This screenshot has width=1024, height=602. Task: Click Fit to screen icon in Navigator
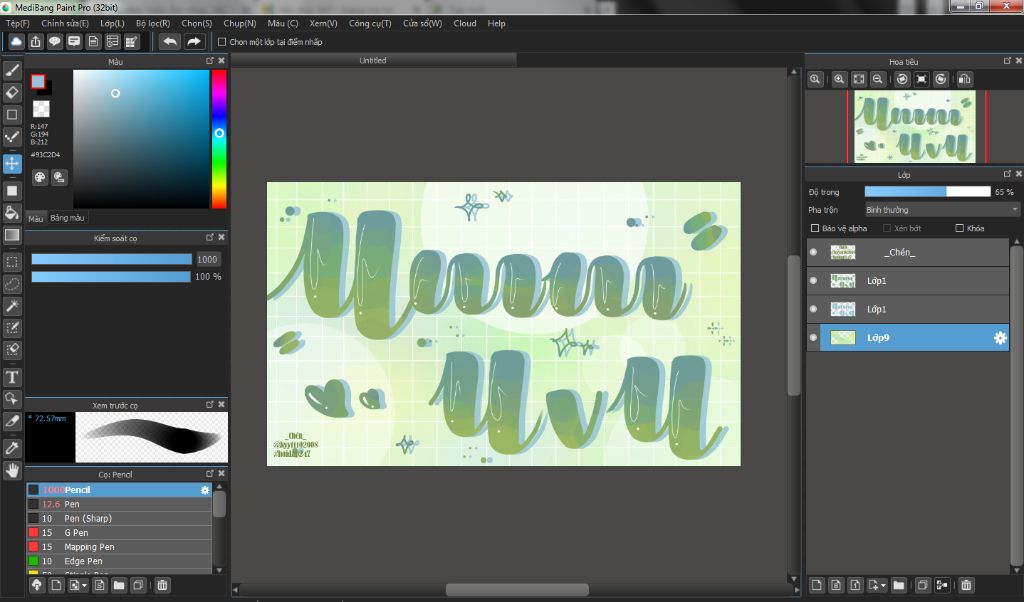[859, 79]
